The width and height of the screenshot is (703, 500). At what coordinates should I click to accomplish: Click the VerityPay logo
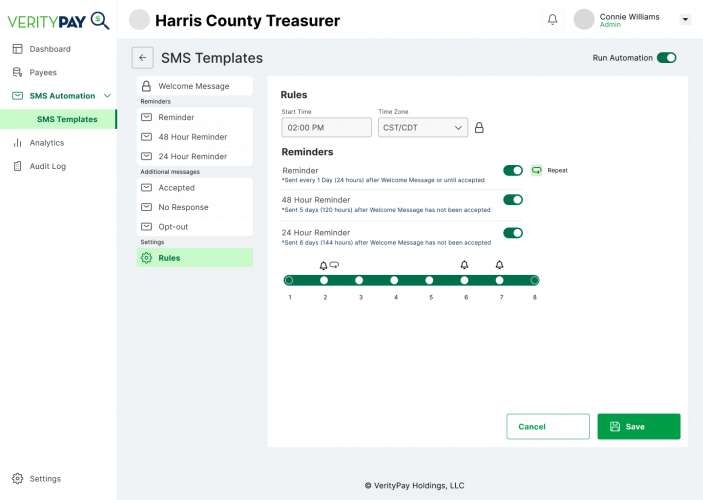tap(58, 21)
